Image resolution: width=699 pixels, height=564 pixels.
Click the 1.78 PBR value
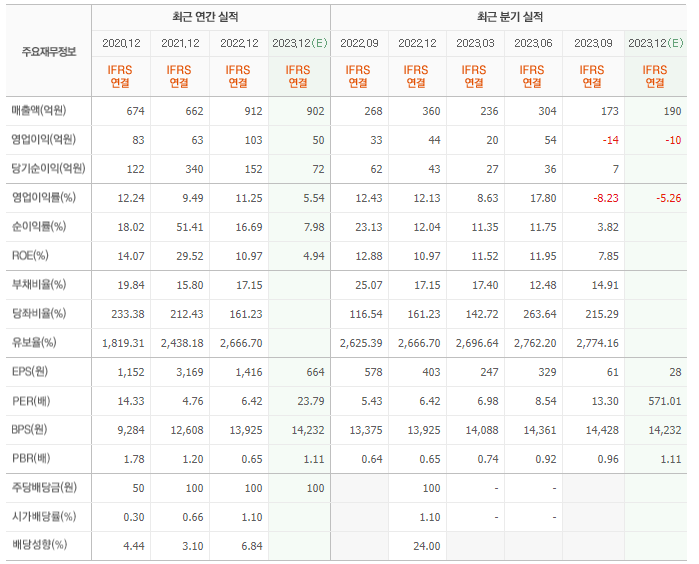[x=134, y=459]
